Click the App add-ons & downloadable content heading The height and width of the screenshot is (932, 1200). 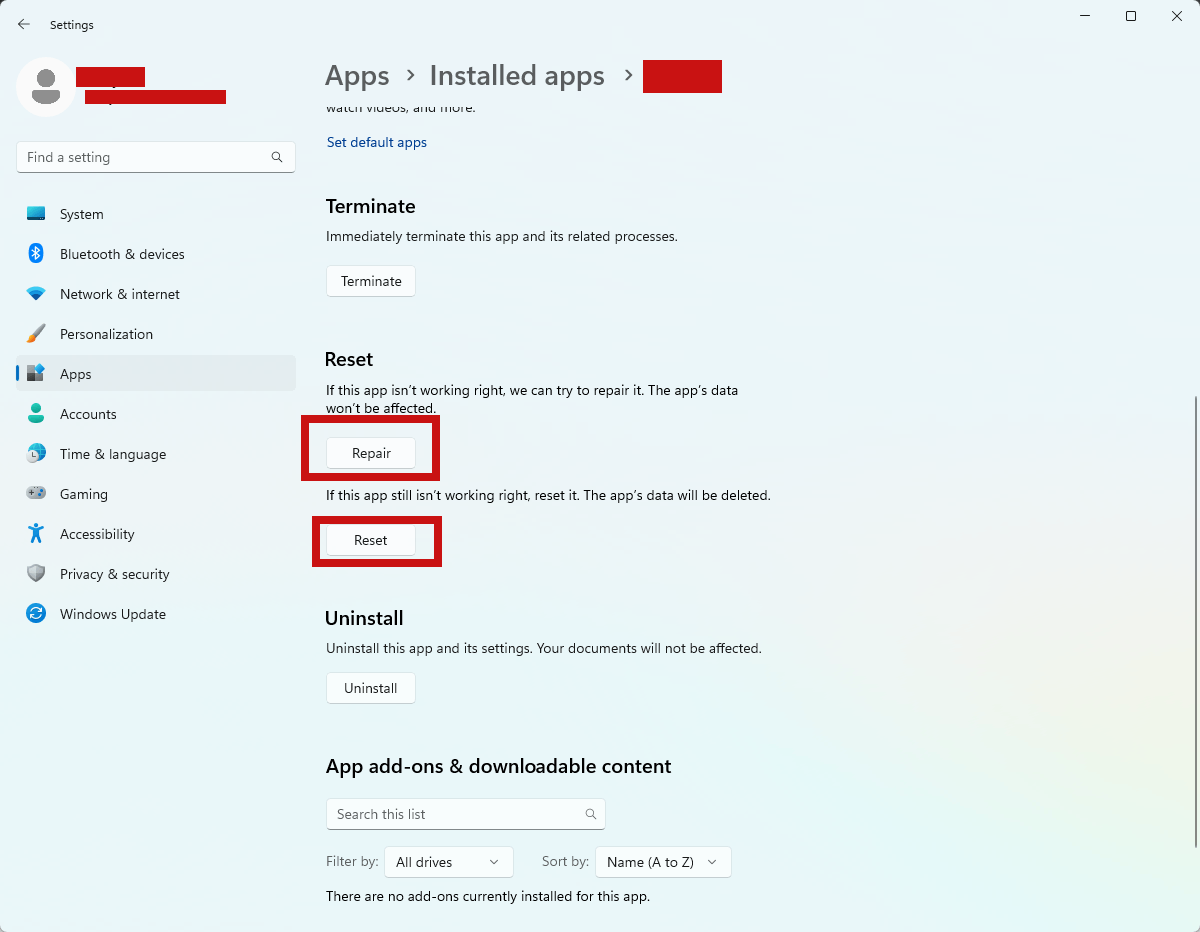[x=498, y=766]
